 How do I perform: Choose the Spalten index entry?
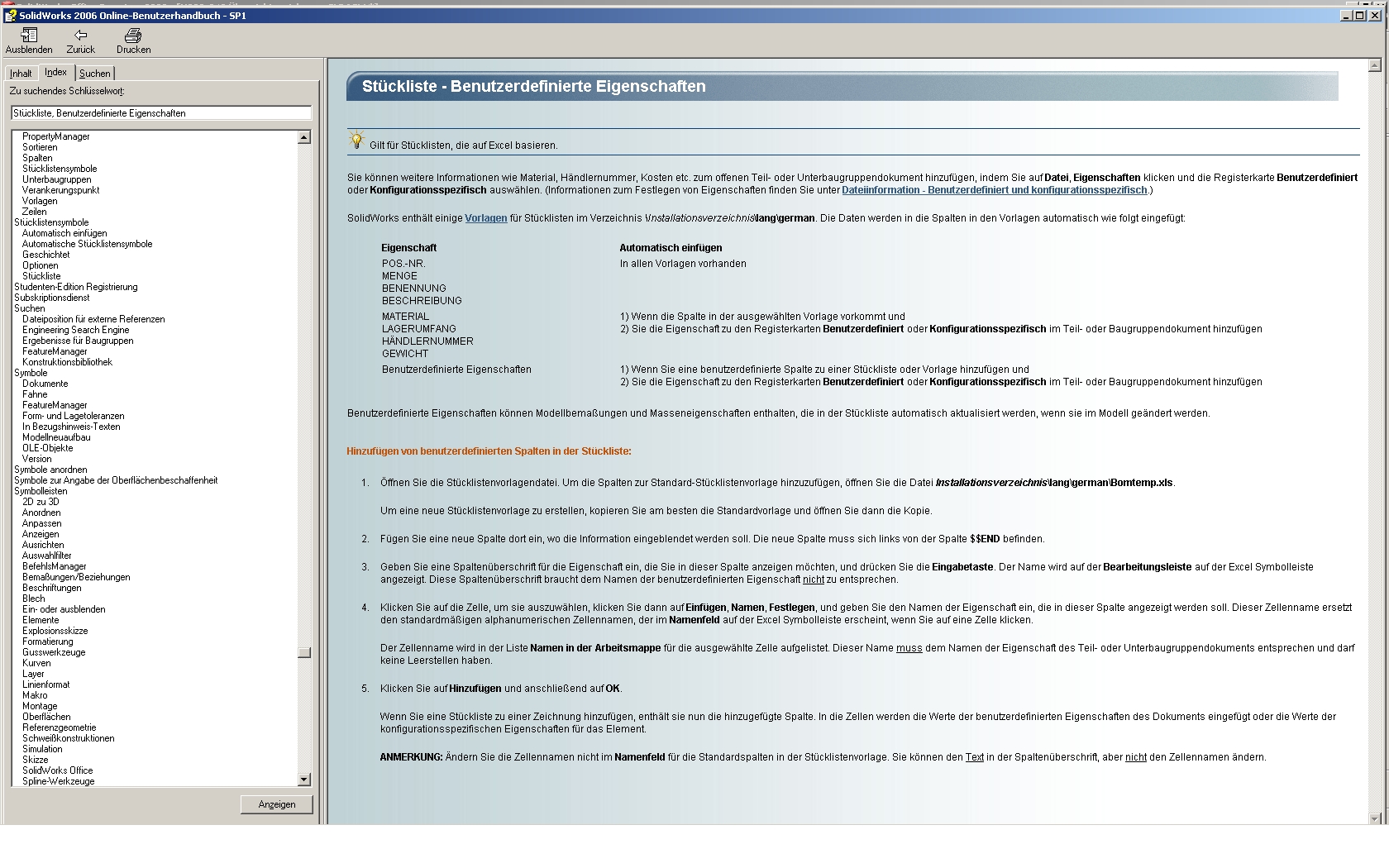(x=37, y=158)
